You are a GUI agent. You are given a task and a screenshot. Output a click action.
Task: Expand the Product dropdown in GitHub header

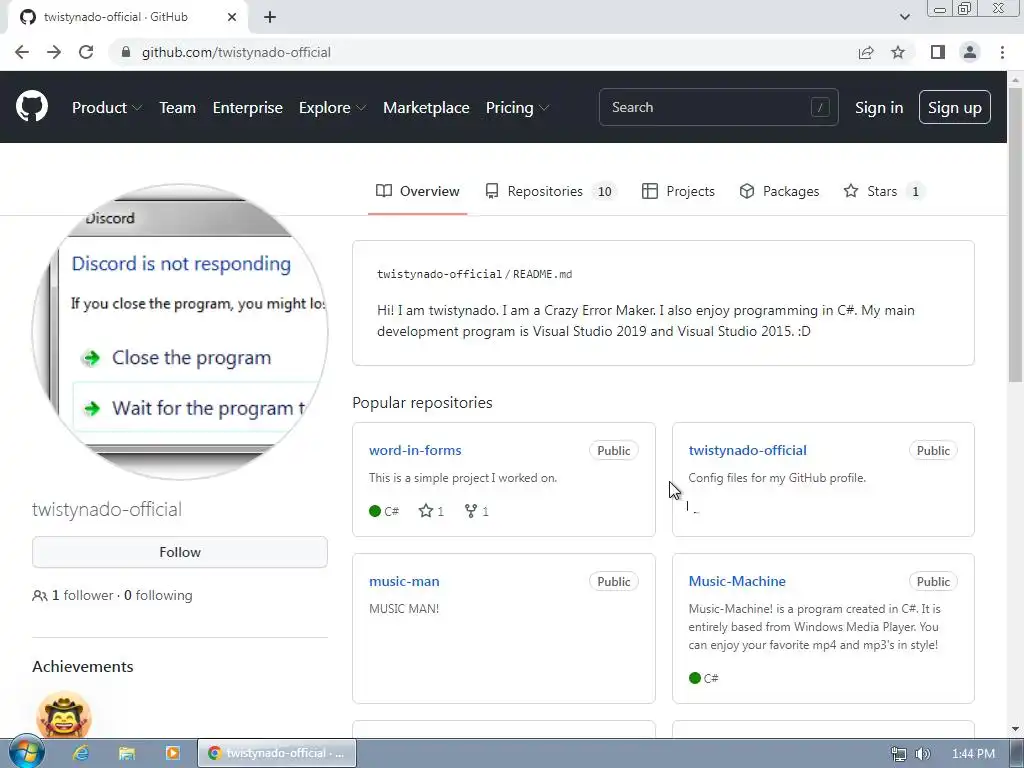[x=107, y=108]
